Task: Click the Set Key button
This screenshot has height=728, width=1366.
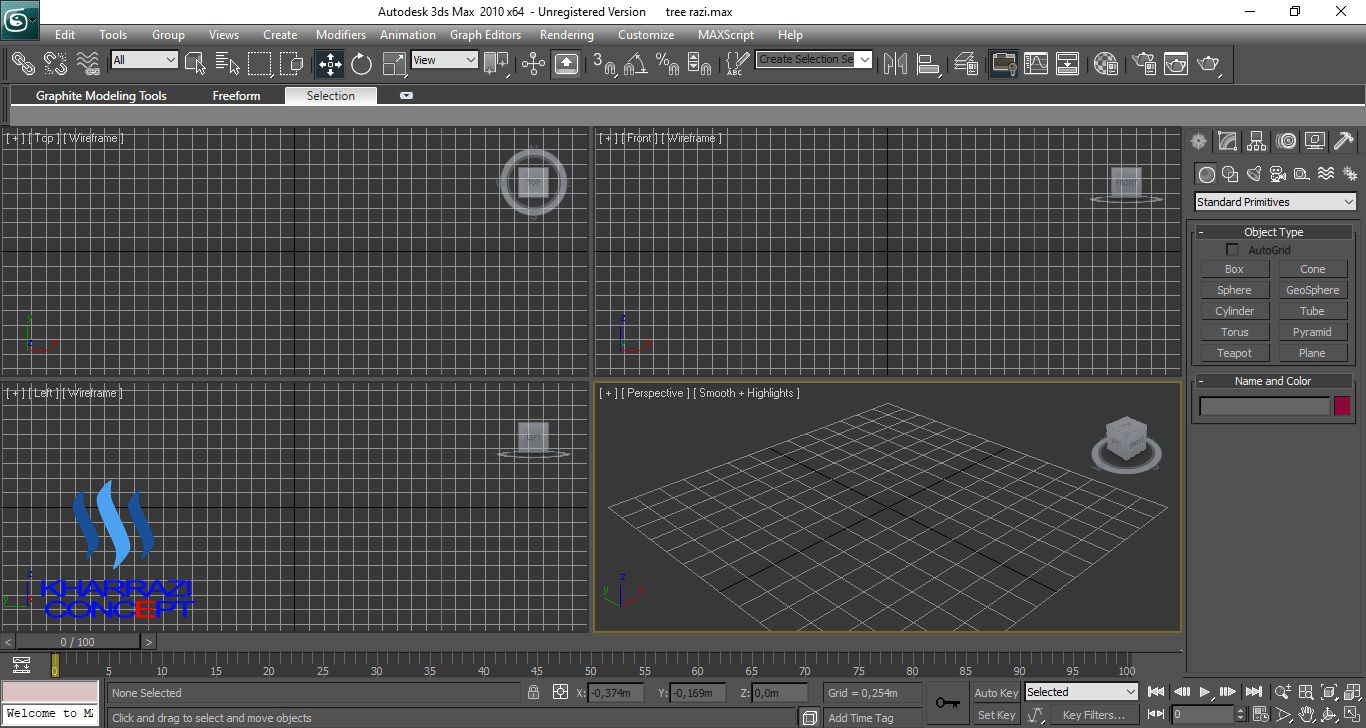Action: pyautogui.click(x=996, y=715)
